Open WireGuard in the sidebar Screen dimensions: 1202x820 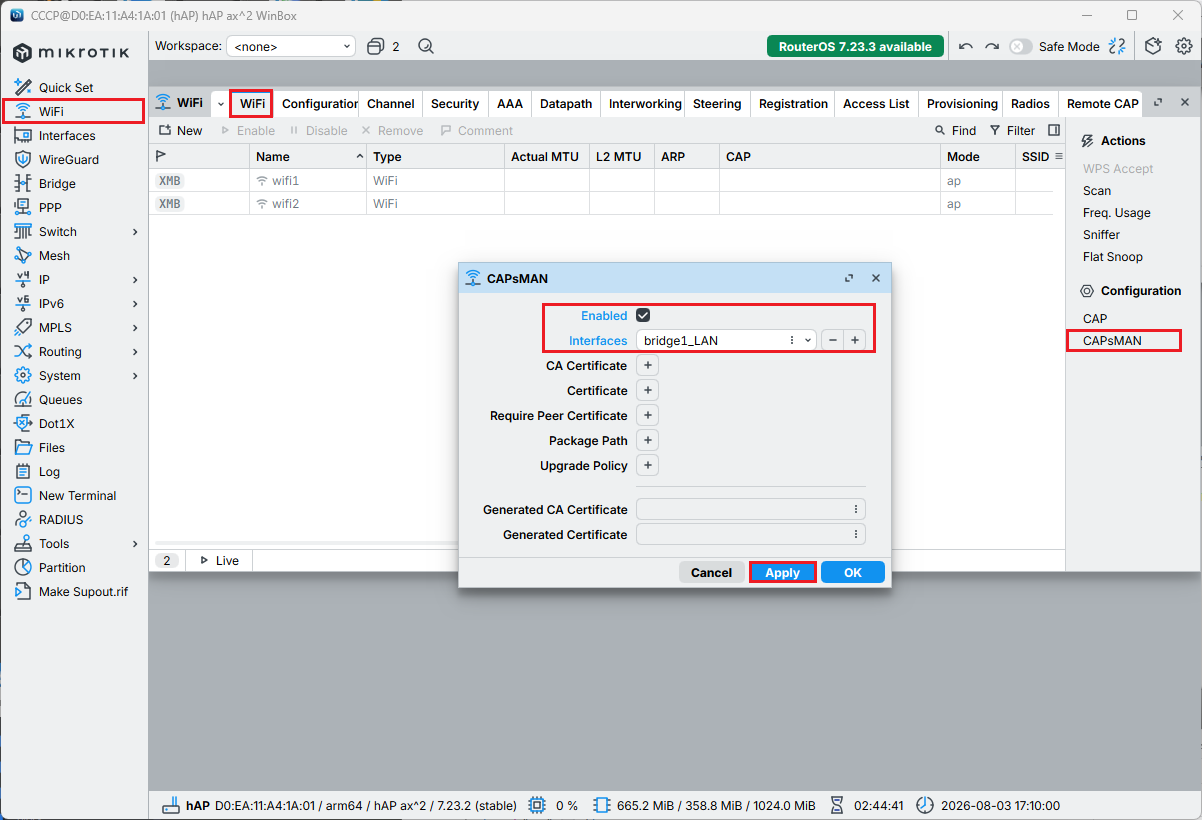point(69,160)
